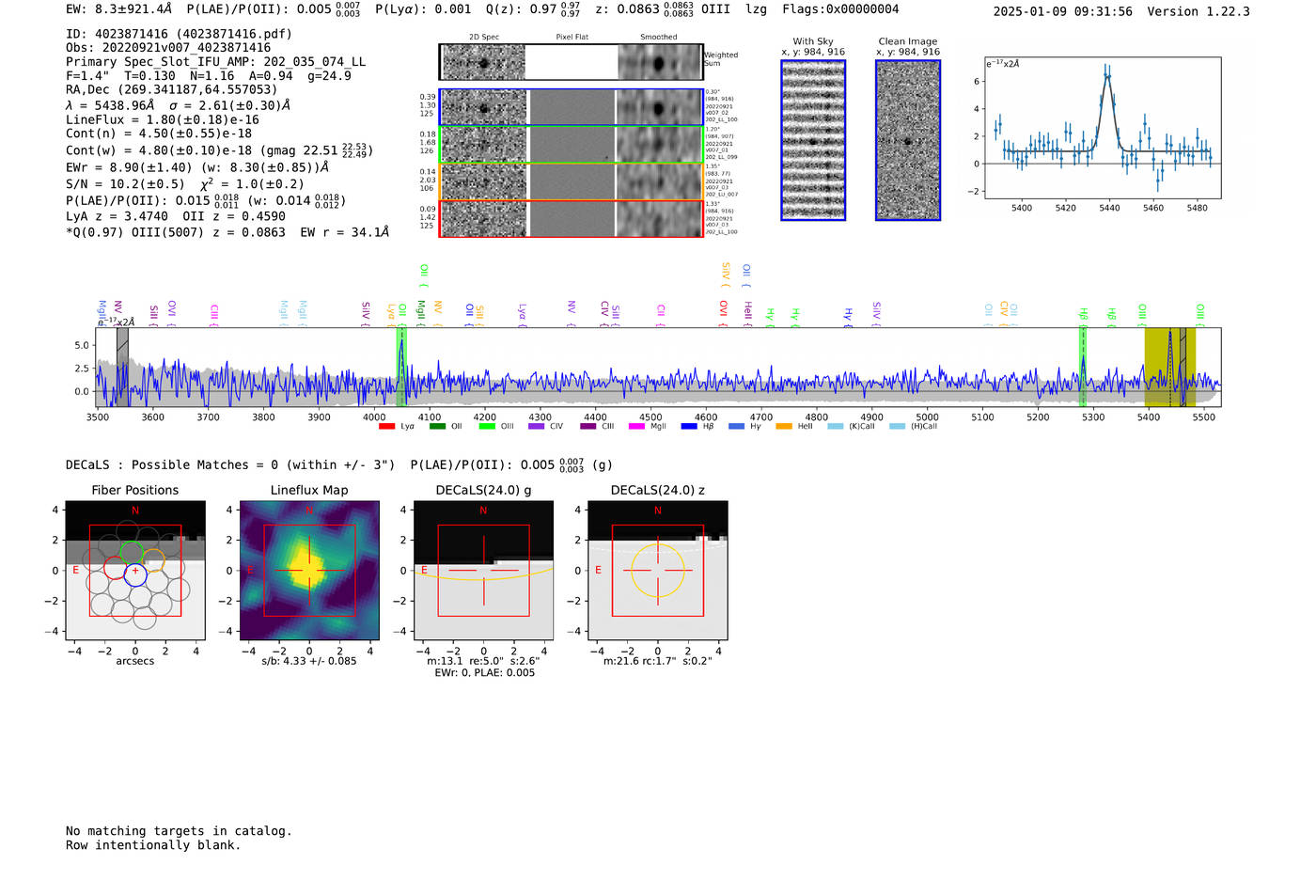Open the DECaLS(24.0) z image panel
The width and height of the screenshot is (1316, 896).
coord(658,572)
